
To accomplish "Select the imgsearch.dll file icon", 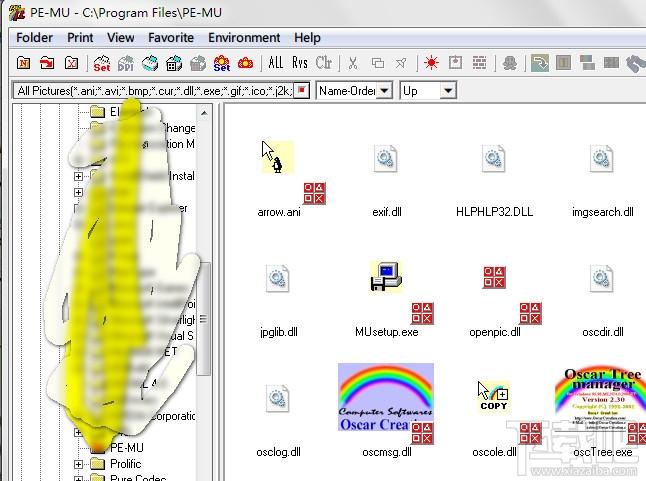I will [x=602, y=158].
